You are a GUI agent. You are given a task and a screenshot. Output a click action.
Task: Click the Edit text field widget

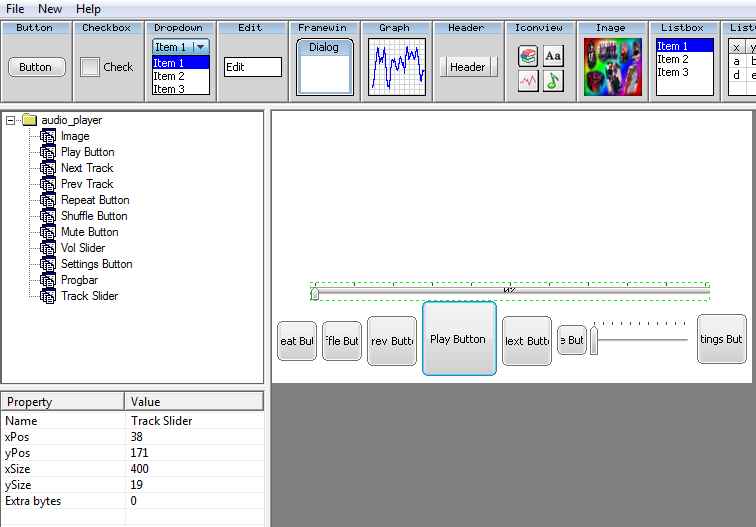[252, 67]
